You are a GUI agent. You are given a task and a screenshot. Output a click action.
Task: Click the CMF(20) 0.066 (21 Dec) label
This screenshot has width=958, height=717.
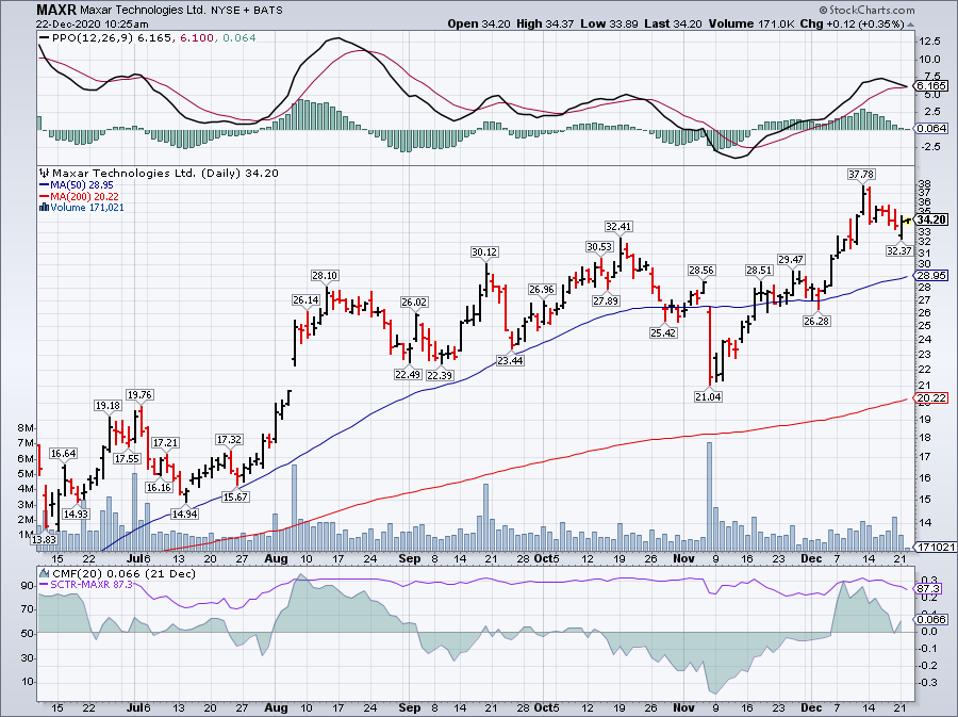pyautogui.click(x=124, y=574)
